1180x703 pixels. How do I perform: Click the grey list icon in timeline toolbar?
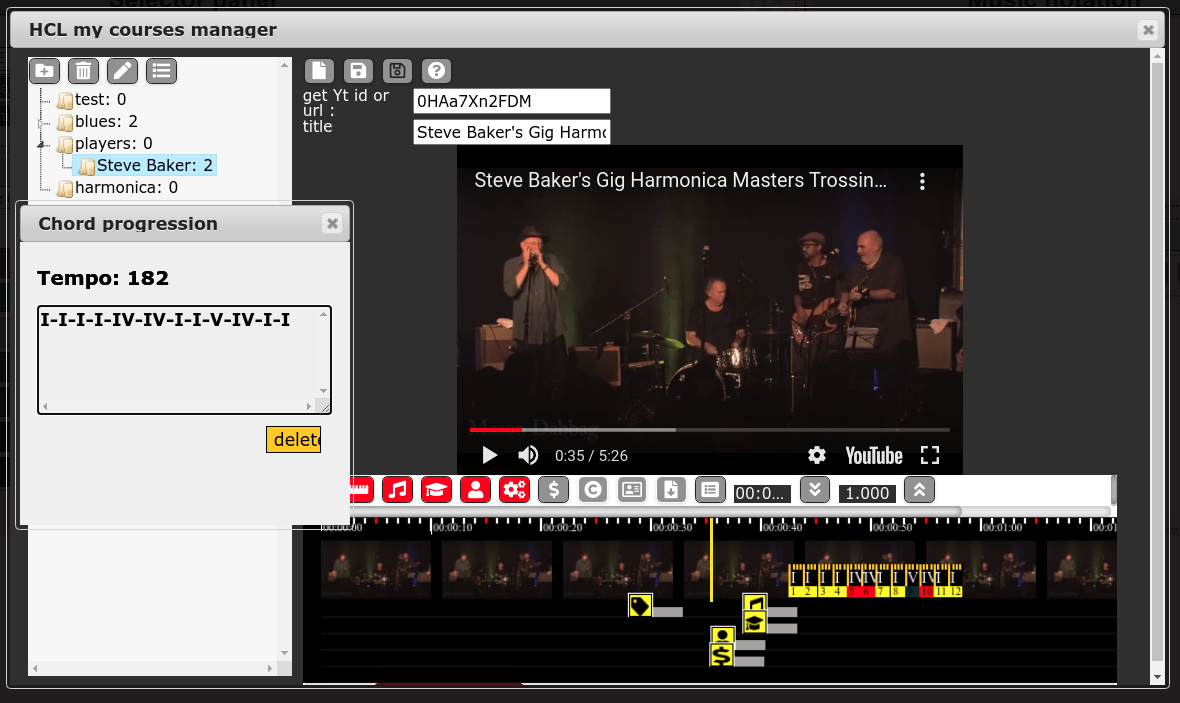(710, 490)
